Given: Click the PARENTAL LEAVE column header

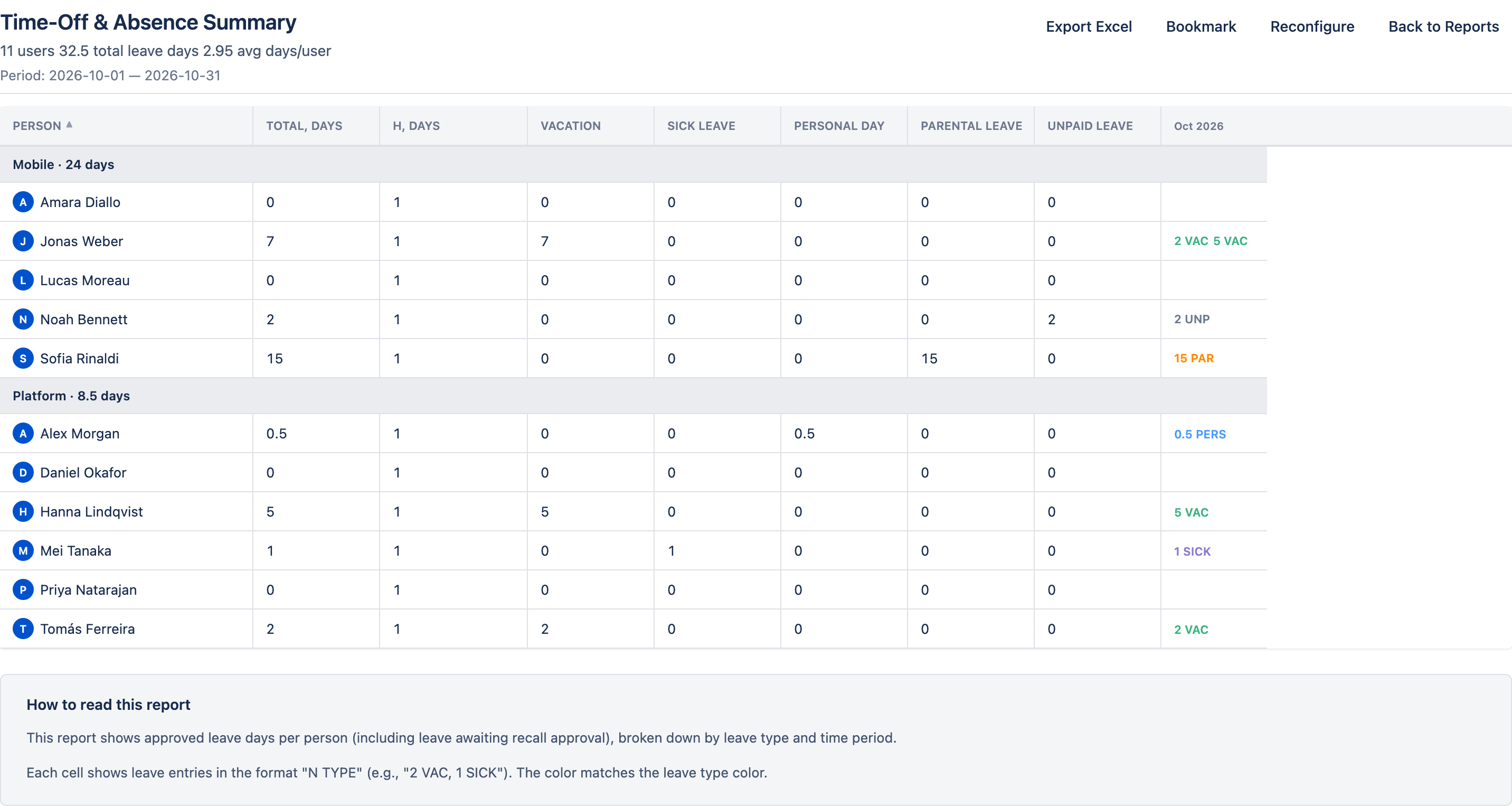Looking at the screenshot, I should tap(971, 126).
